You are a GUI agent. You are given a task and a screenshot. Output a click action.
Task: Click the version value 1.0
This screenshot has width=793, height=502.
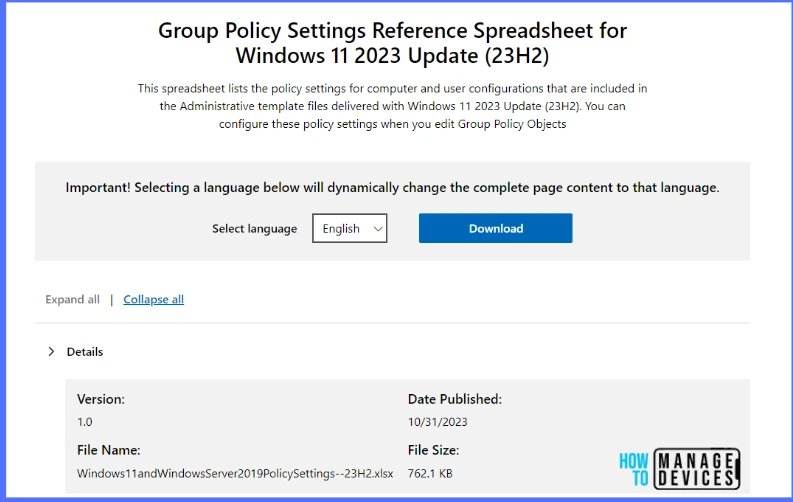[84, 422]
